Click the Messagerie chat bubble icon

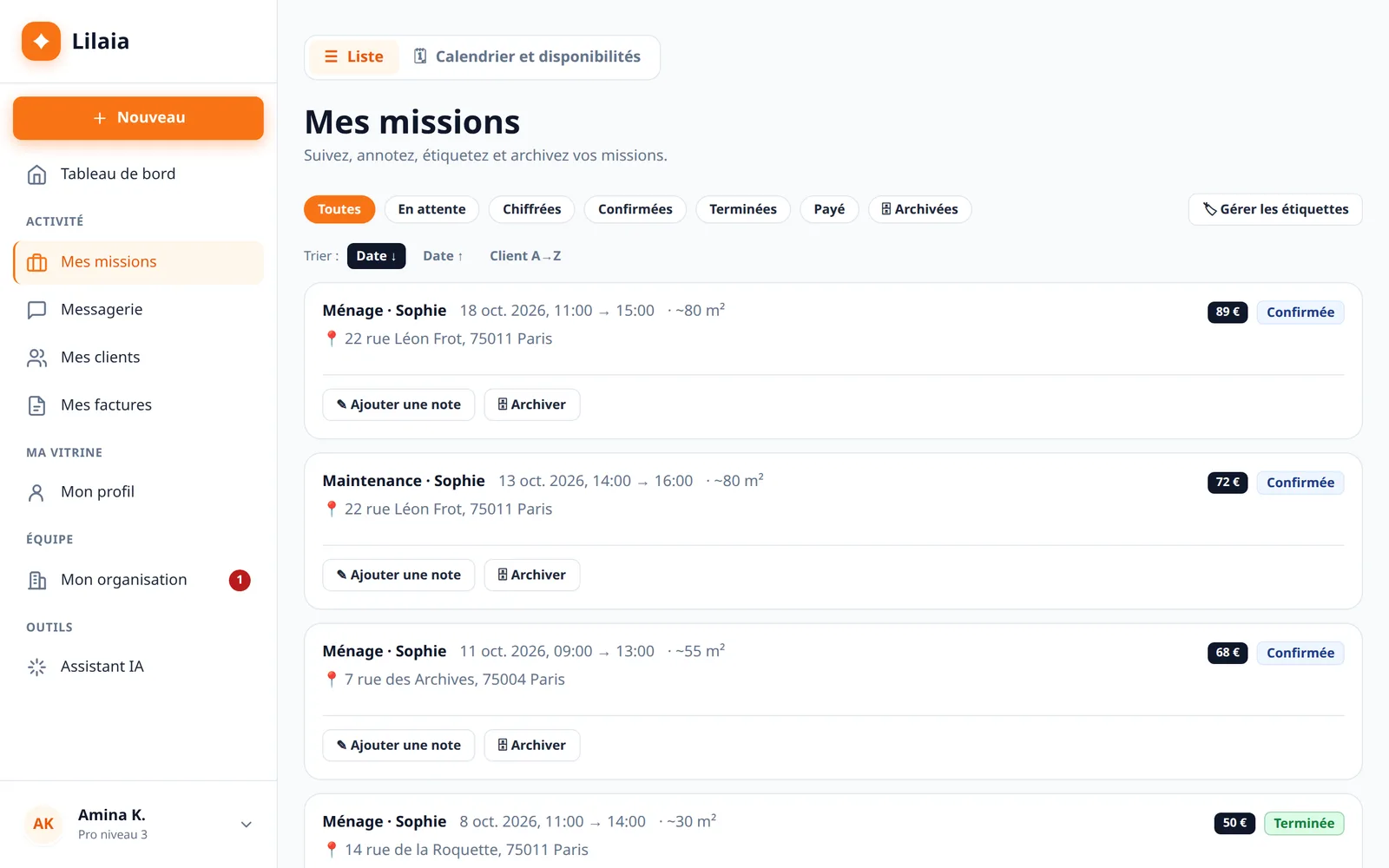tap(36, 310)
